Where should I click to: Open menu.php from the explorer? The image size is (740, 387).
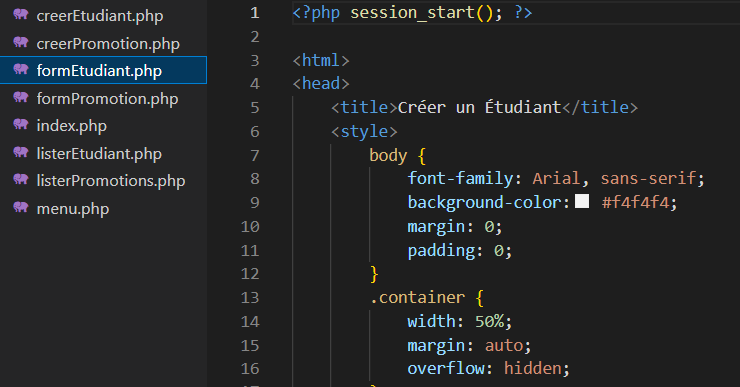pos(103,208)
